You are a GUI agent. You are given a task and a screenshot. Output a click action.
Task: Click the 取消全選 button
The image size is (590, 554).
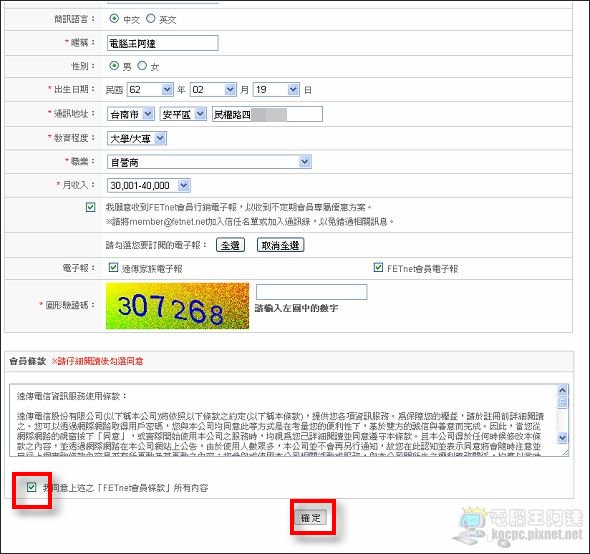tap(280, 245)
